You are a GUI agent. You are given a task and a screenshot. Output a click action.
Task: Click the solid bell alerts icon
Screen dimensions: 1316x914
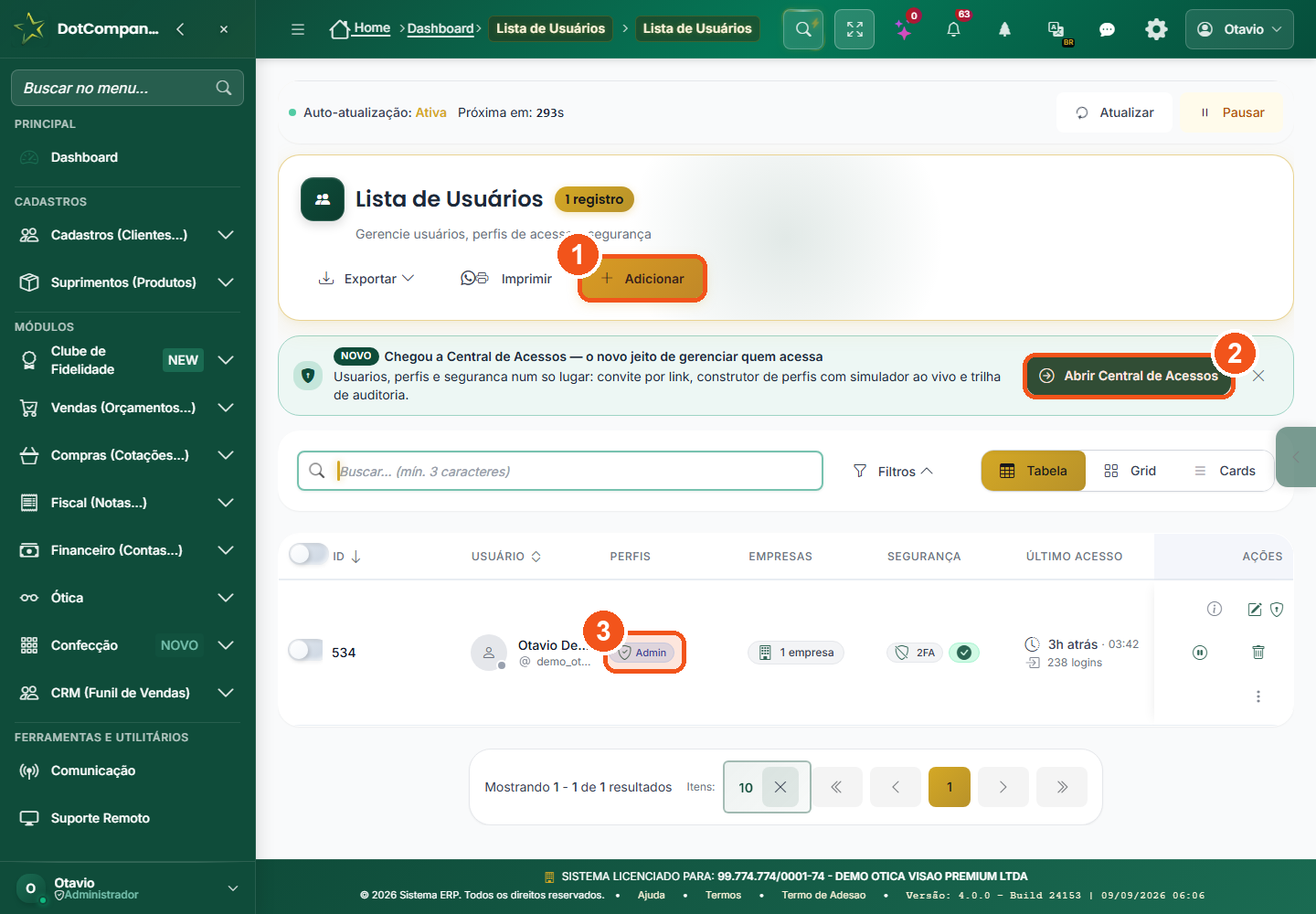[x=1004, y=29]
